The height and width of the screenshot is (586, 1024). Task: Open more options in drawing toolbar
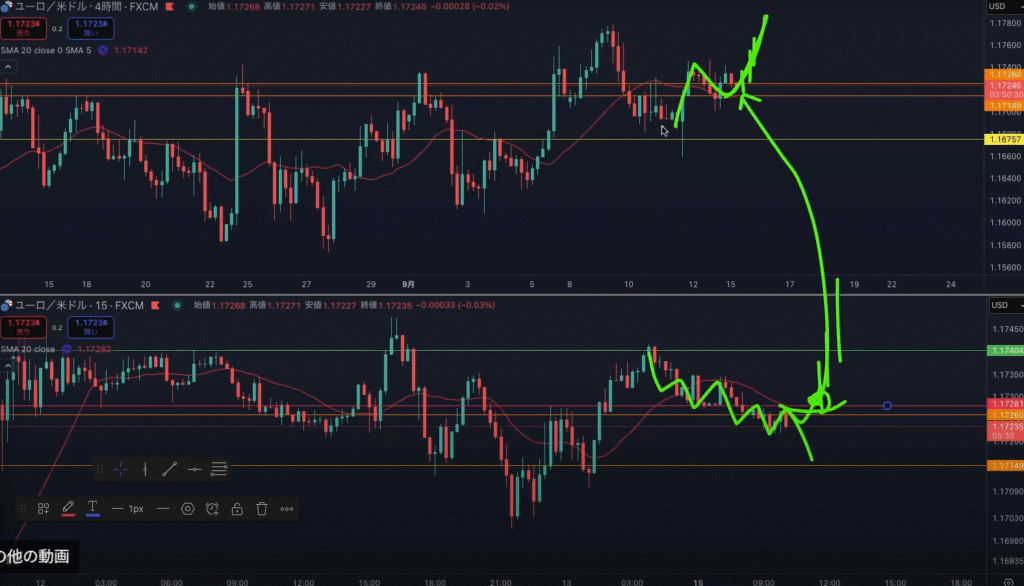click(x=287, y=509)
